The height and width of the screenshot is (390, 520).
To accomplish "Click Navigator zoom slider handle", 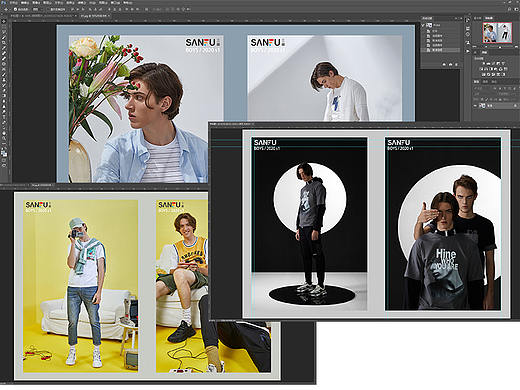I will (500, 47).
